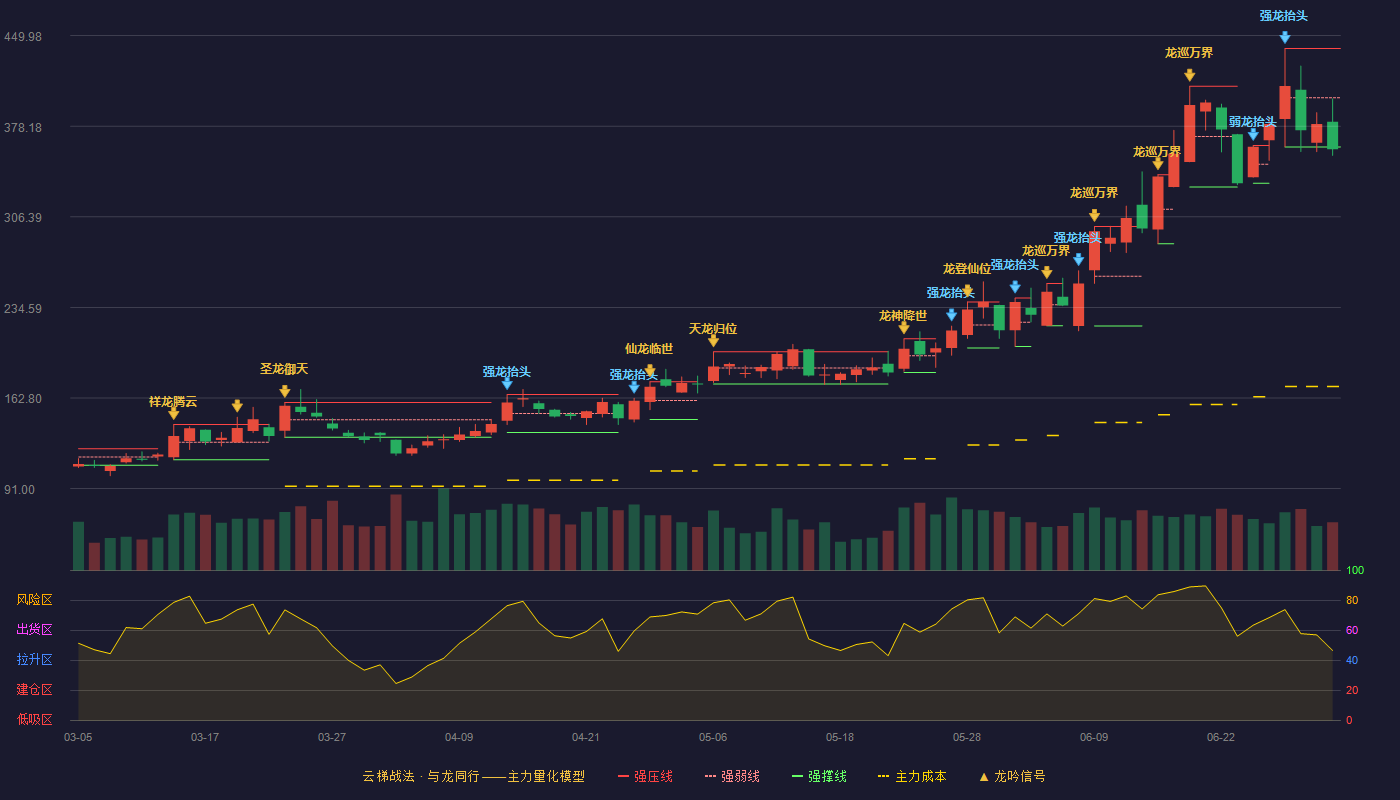
Task: Click the 06-22 date axis label
Action: coord(1221,737)
